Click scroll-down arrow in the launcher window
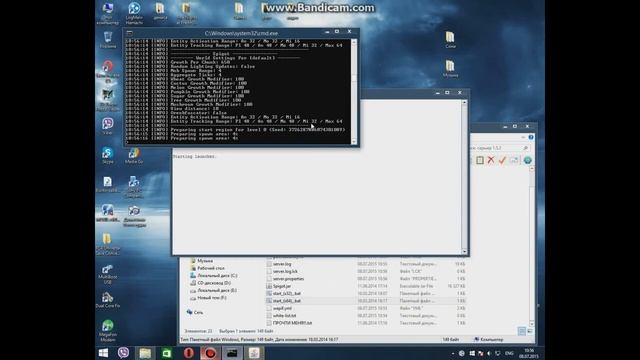 tap(464, 251)
